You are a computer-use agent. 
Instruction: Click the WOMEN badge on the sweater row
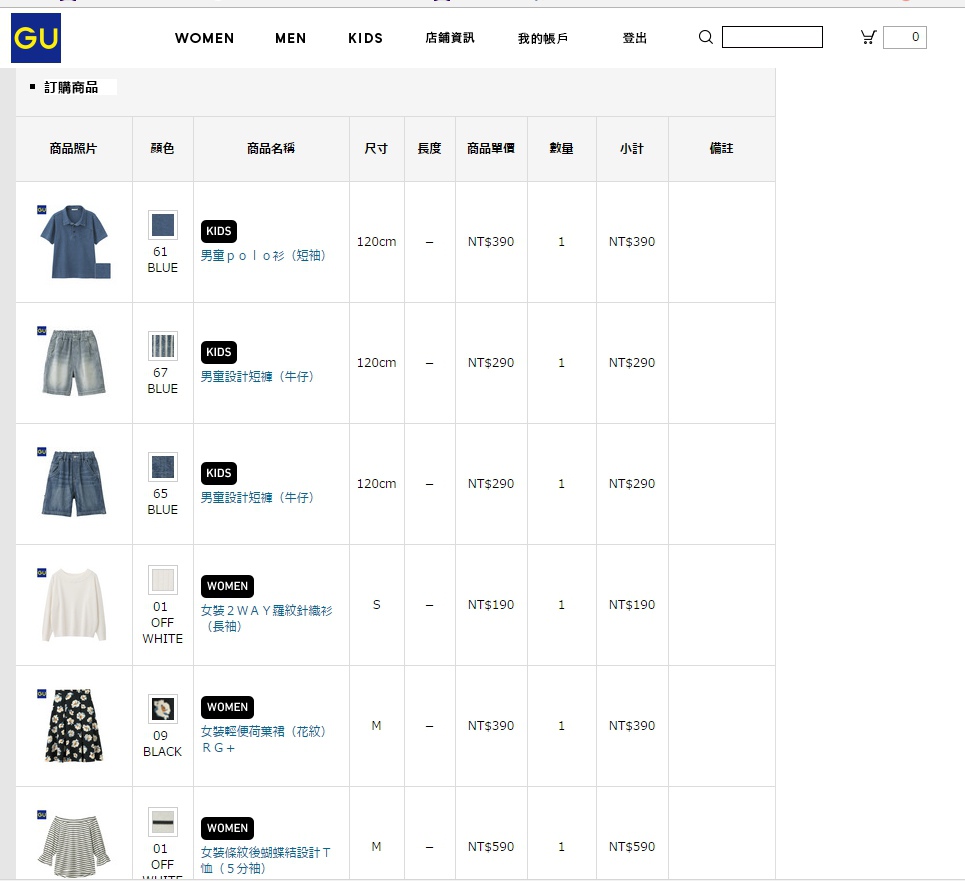click(227, 586)
